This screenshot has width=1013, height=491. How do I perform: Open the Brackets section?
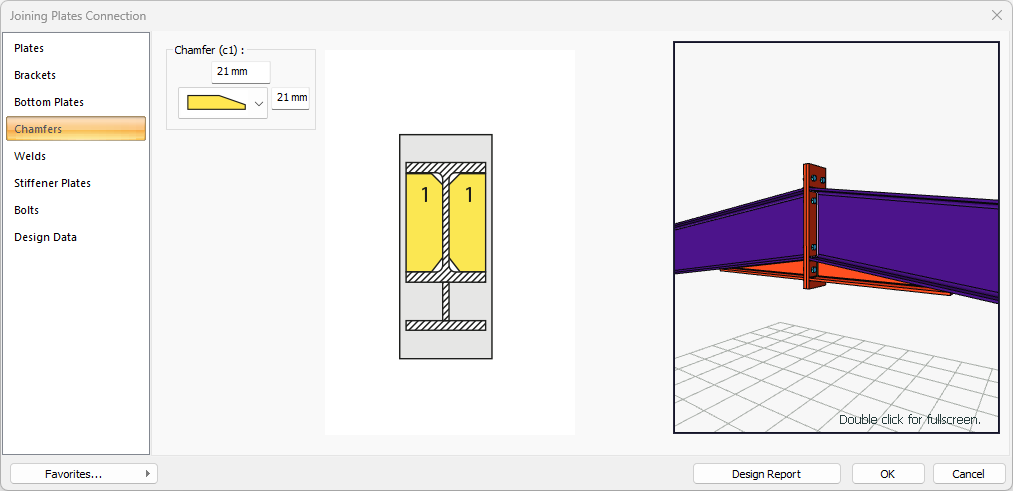[76, 75]
